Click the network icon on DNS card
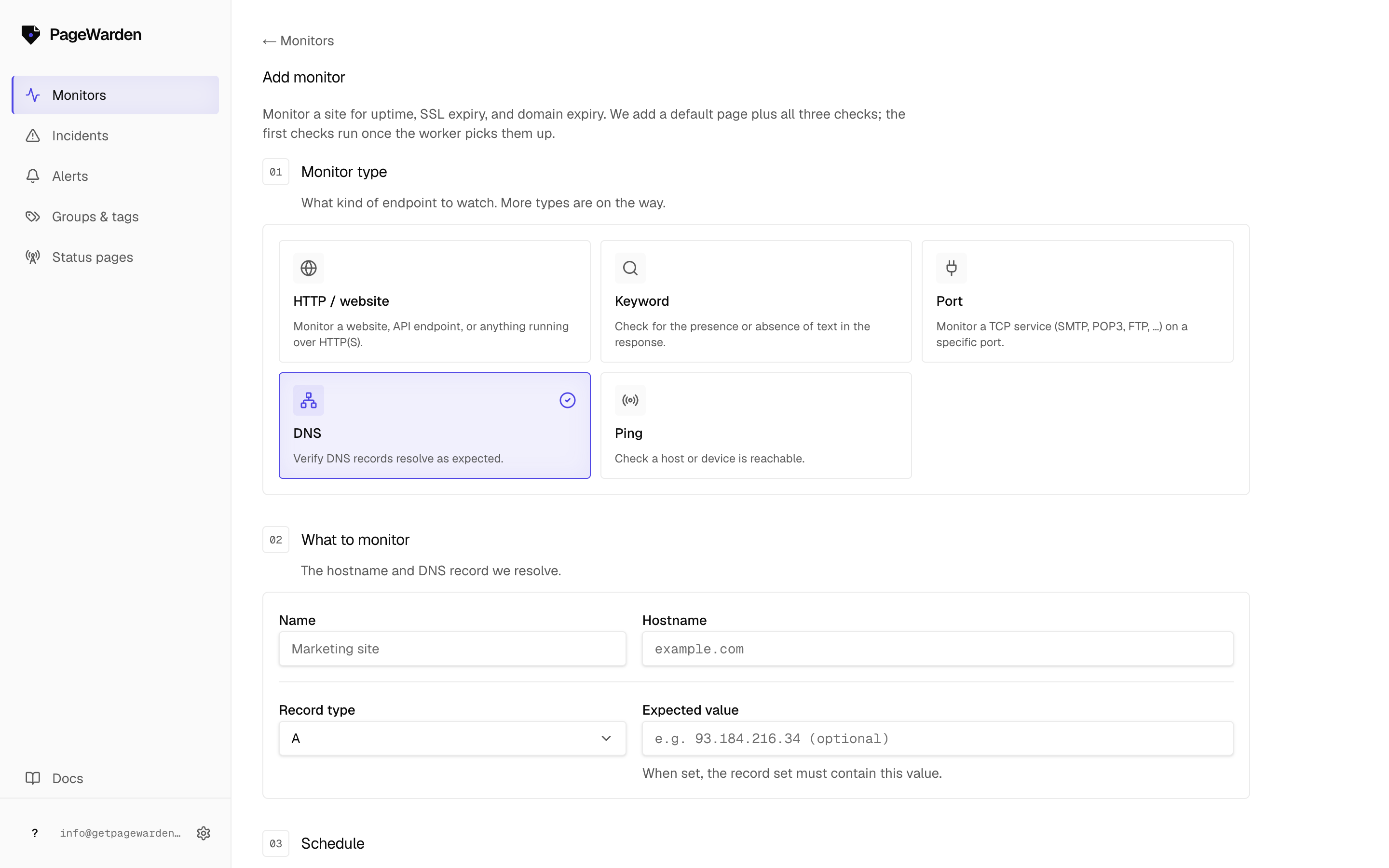The image size is (1389, 868). [309, 400]
